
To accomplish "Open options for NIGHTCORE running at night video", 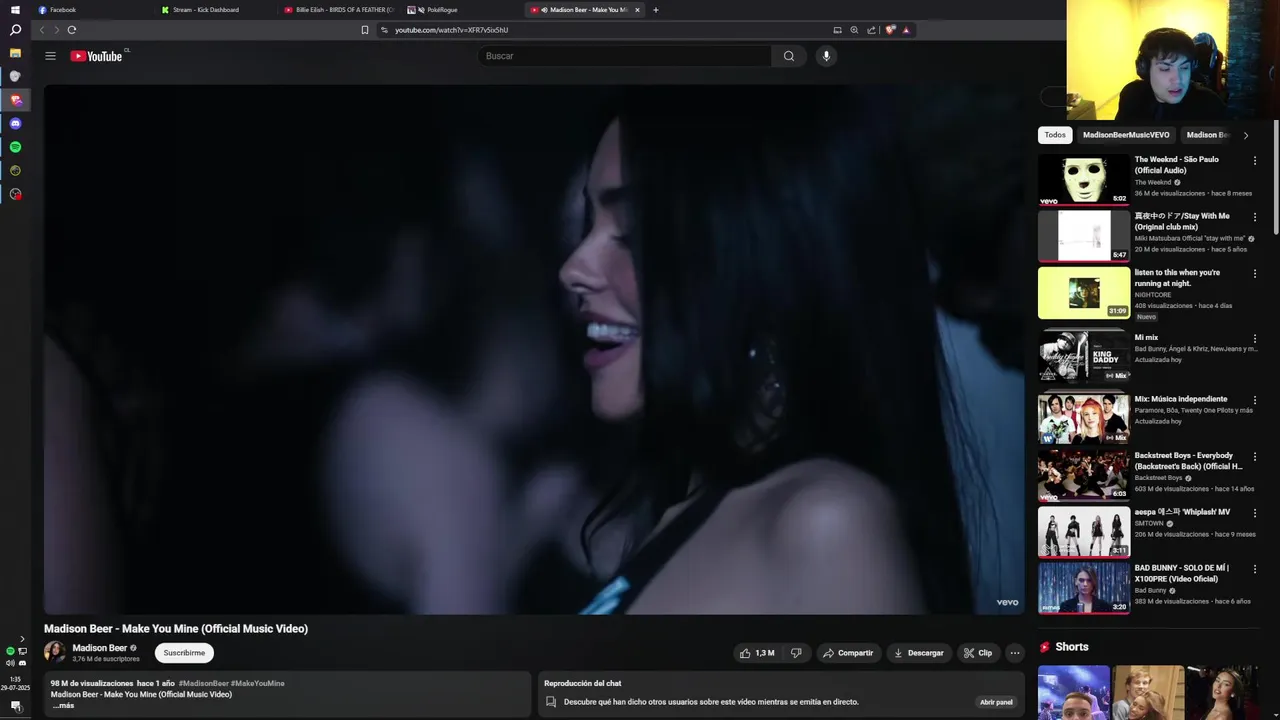I will pyautogui.click(x=1254, y=273).
